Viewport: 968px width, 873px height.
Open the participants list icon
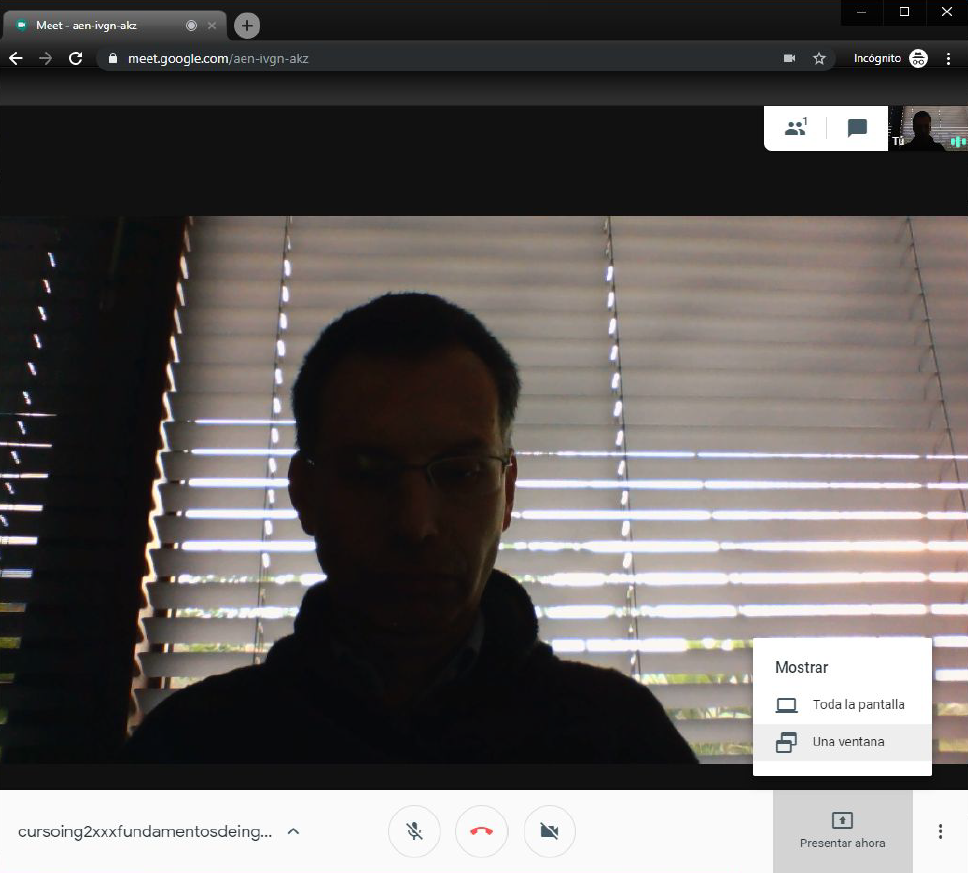tap(796, 128)
